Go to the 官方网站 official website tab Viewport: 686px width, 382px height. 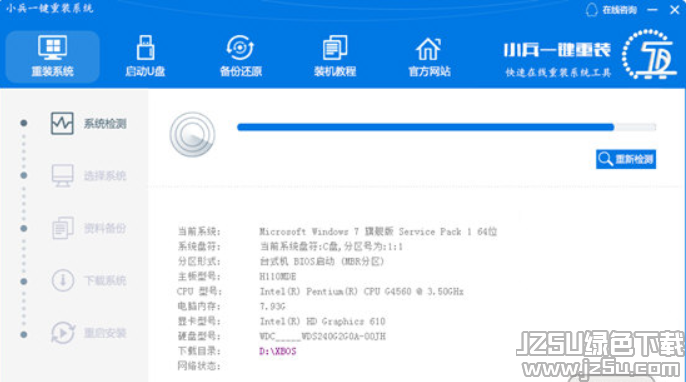pos(429,56)
